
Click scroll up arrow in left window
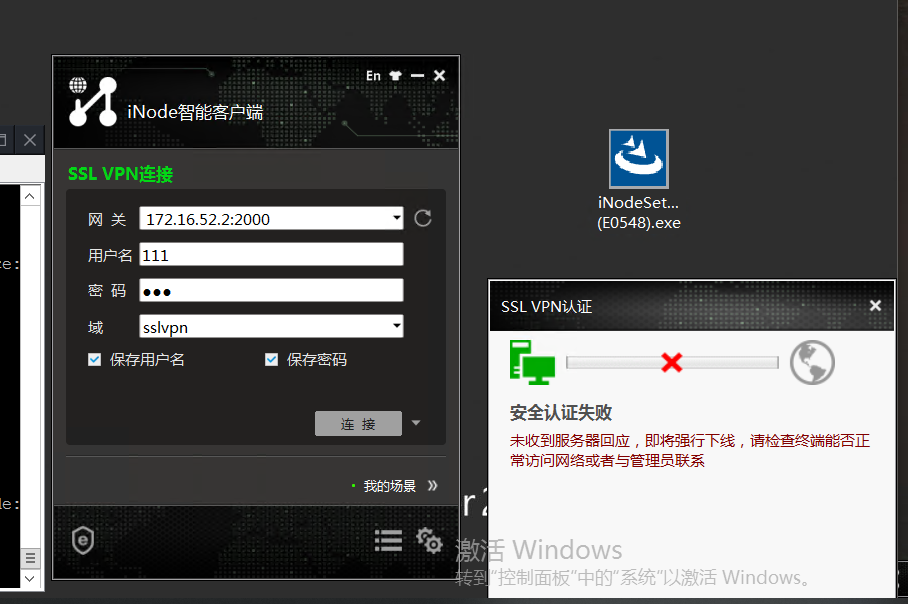coord(30,196)
